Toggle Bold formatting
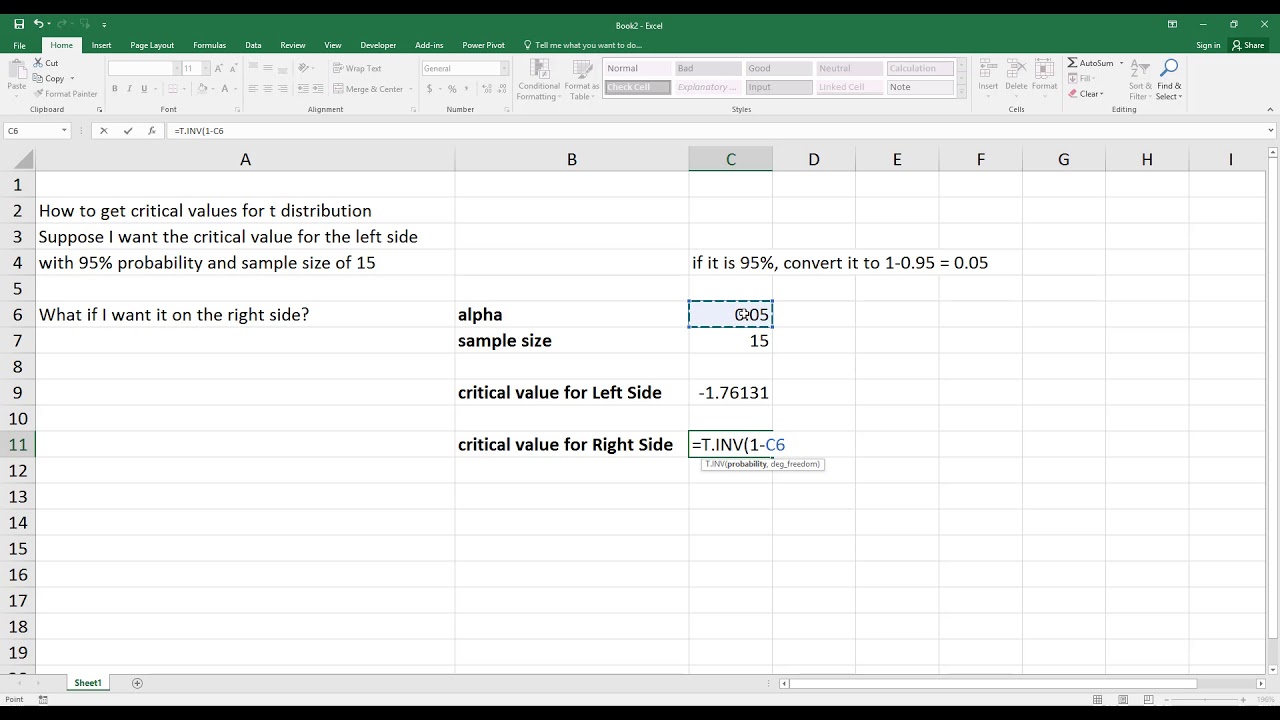This screenshot has height=720, width=1280. [115, 89]
